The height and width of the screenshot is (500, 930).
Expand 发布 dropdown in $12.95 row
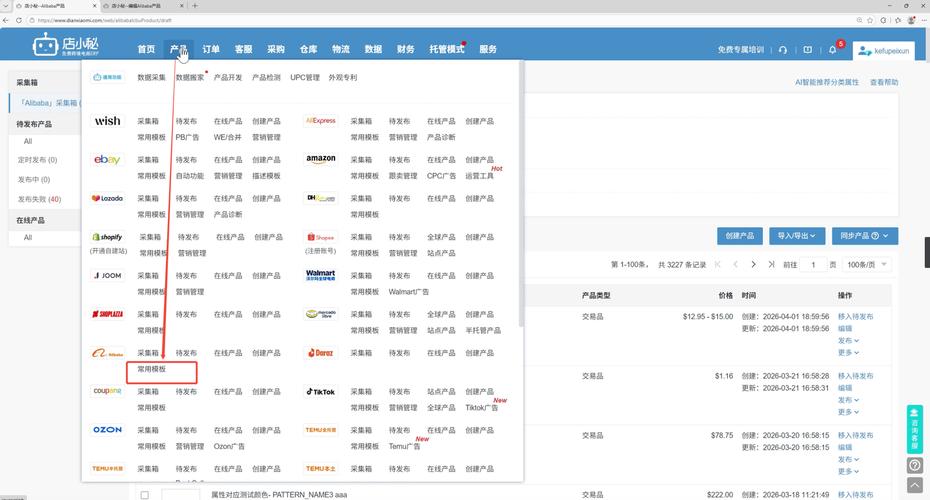[x=848, y=340]
